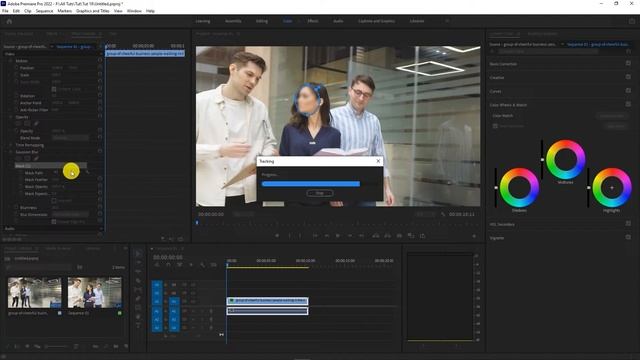Click Go to In point button
Screen dimensions: 640x360
[x=315, y=236]
